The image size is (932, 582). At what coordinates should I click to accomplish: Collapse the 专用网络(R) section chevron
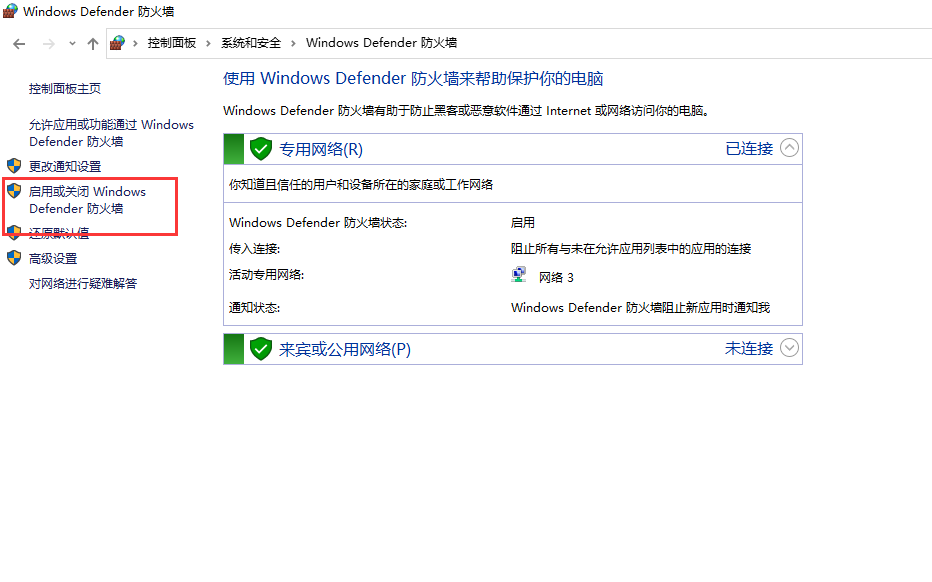789,147
